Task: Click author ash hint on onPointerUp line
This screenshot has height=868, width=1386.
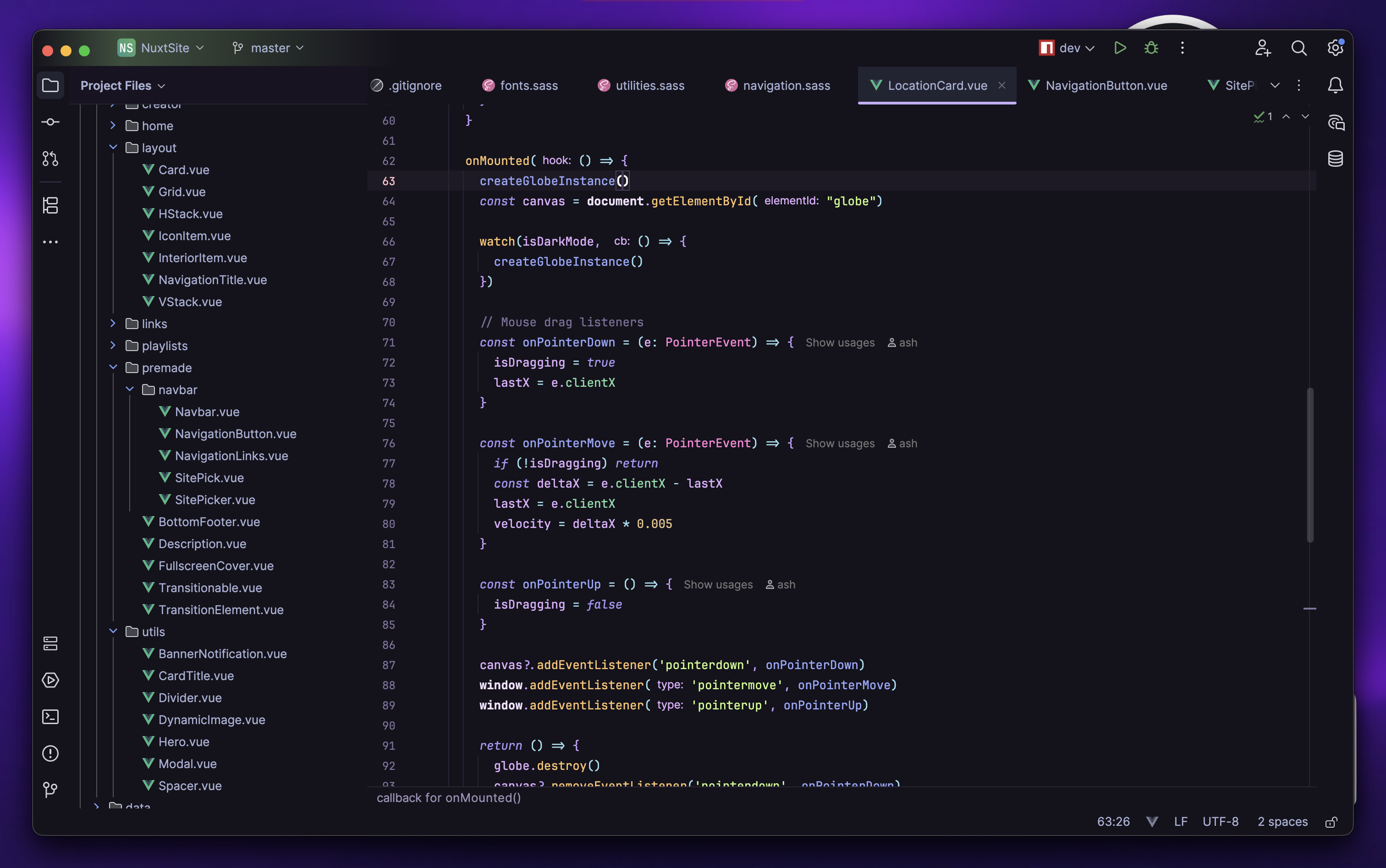Action: 781,585
